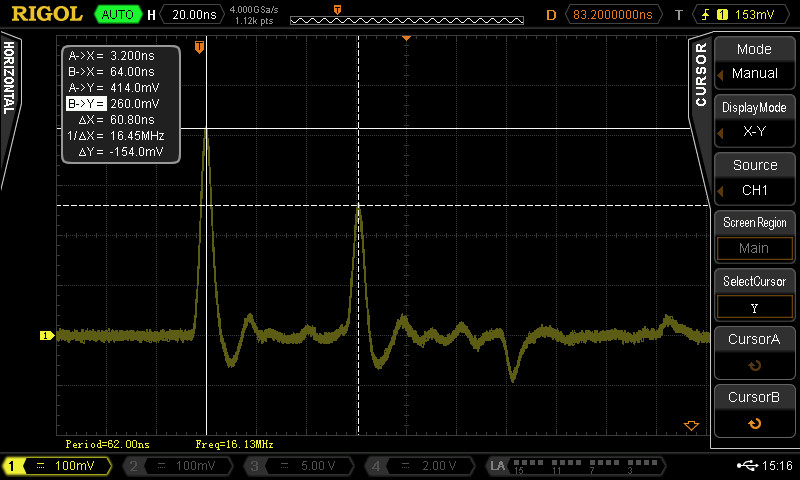Viewport: 800px width, 480px height.
Task: Click the trigger level 153mV readout
Action: (x=754, y=14)
